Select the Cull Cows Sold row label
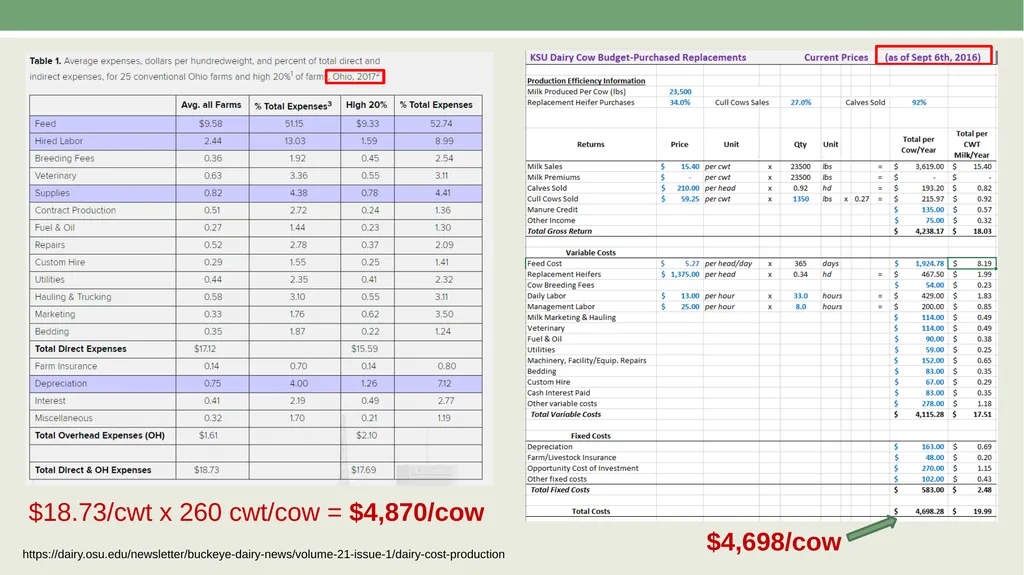1024x575 pixels. (552, 199)
